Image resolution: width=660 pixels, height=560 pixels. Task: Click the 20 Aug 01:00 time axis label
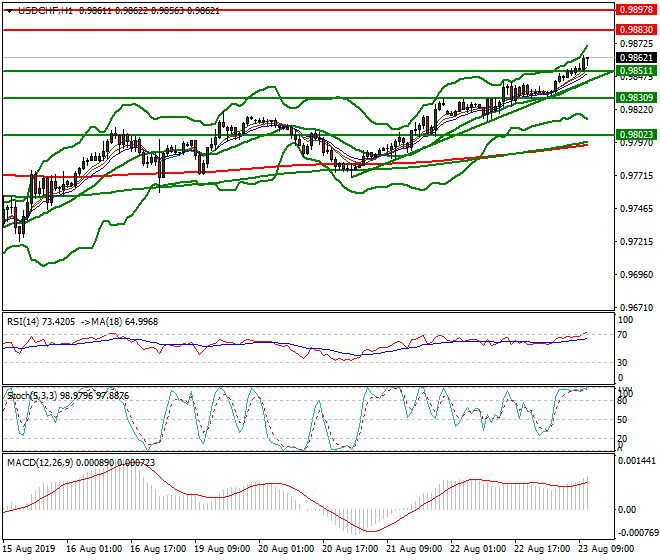coord(286,549)
